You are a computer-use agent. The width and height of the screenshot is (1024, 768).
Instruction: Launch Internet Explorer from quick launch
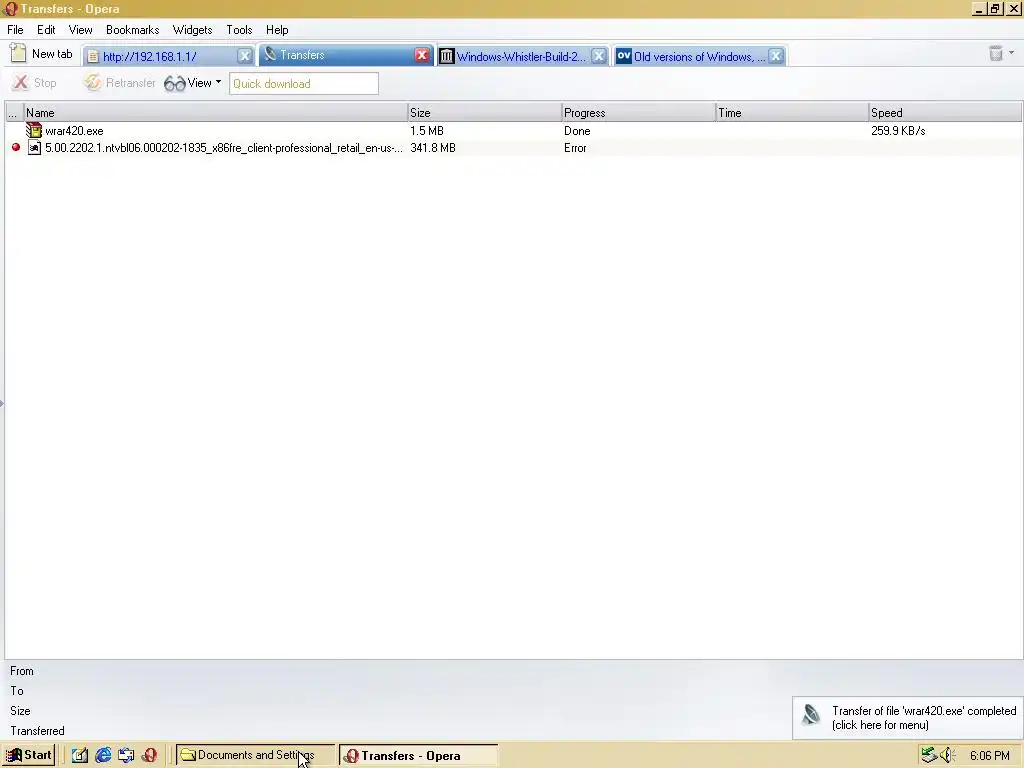(103, 755)
